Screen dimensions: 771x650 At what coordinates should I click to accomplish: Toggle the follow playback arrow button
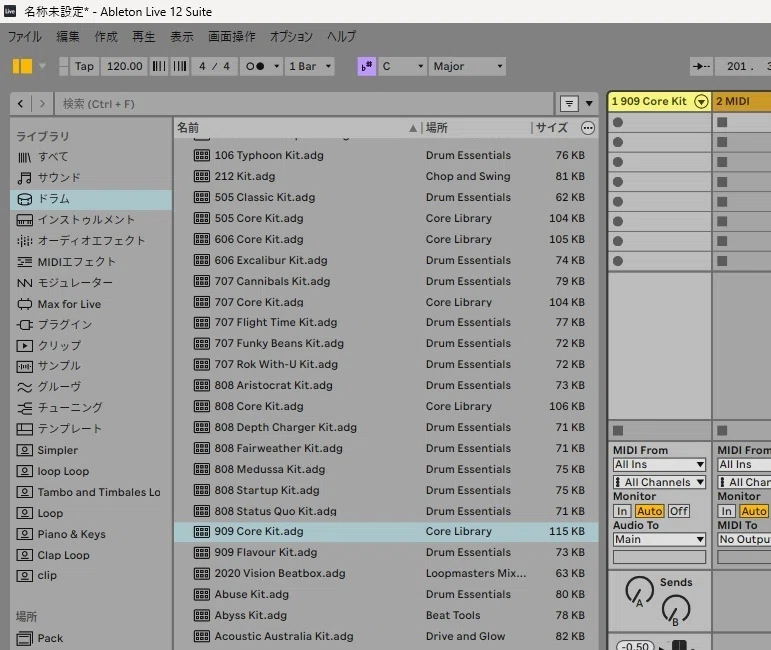701,66
